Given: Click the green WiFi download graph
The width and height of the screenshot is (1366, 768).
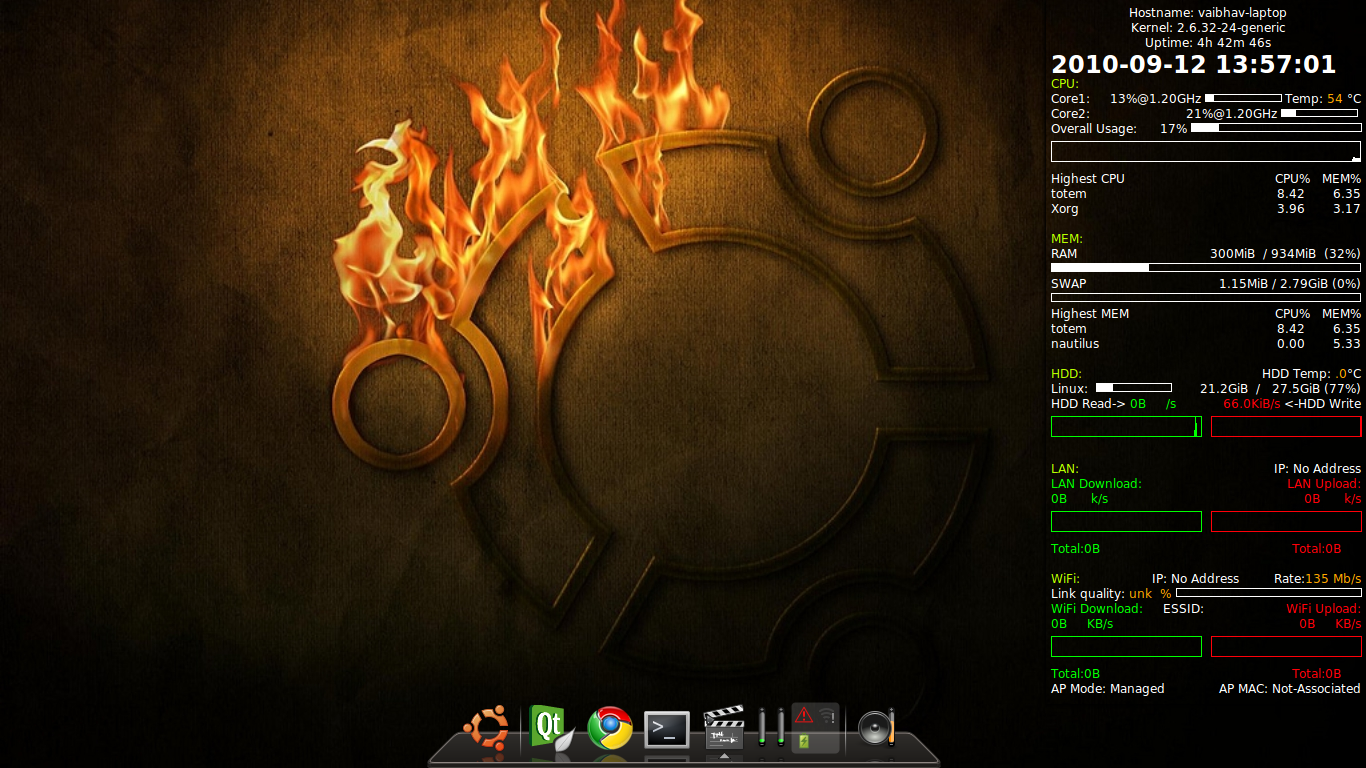Looking at the screenshot, I should click(x=1126, y=647).
